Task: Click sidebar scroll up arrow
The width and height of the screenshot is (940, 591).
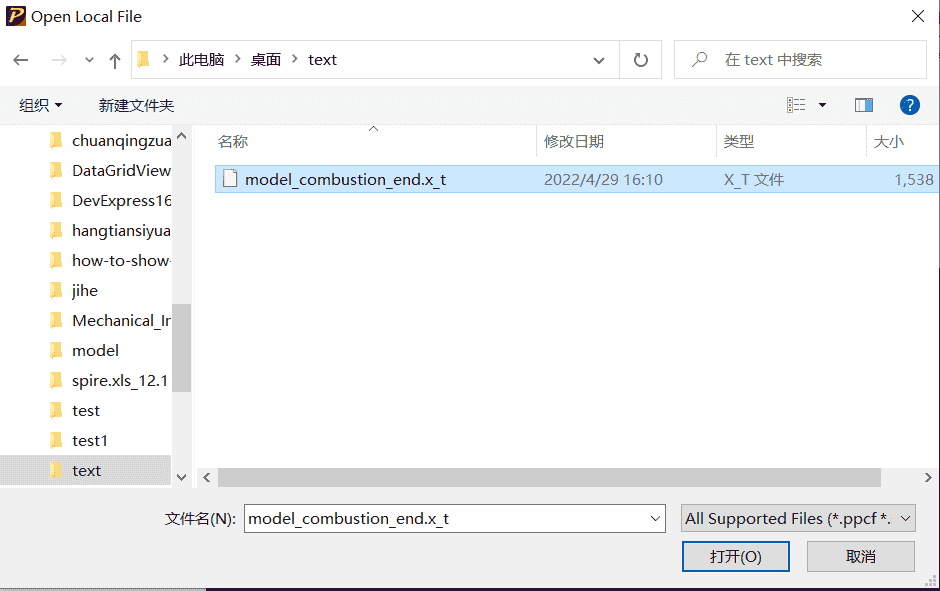Action: click(182, 135)
